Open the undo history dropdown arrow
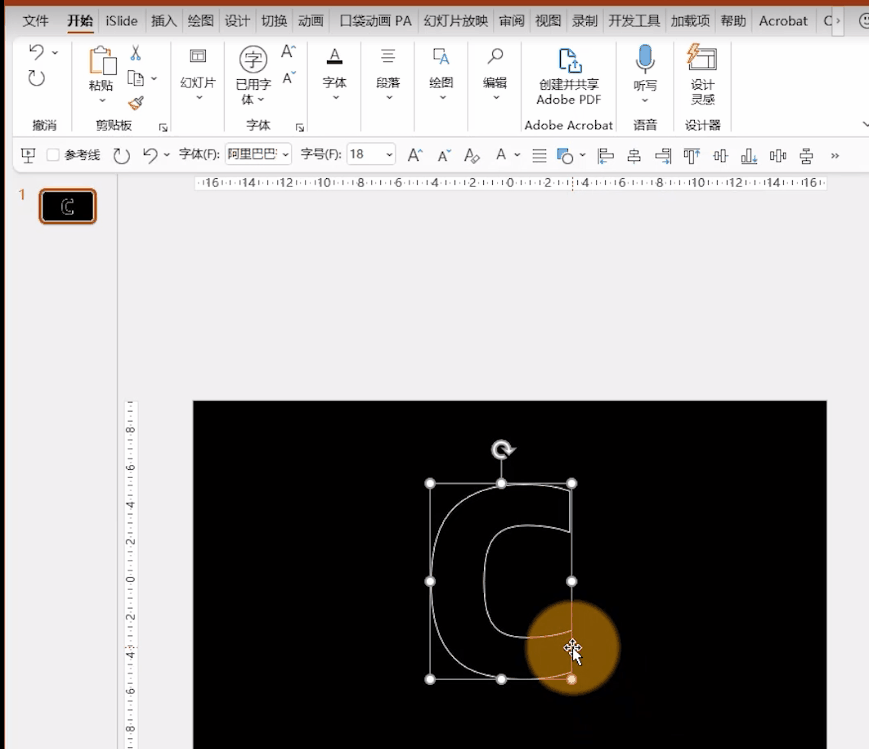 click(55, 53)
